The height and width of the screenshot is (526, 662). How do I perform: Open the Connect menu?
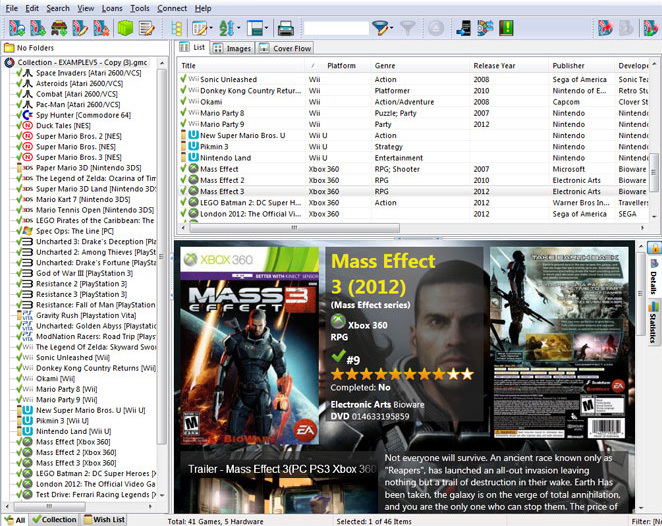pyautogui.click(x=172, y=8)
